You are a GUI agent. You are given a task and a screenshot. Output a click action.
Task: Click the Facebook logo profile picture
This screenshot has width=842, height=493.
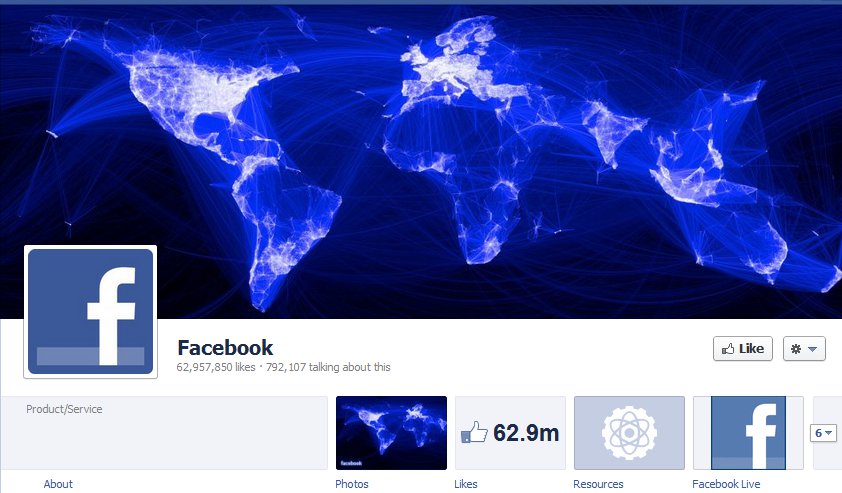[x=90, y=311]
